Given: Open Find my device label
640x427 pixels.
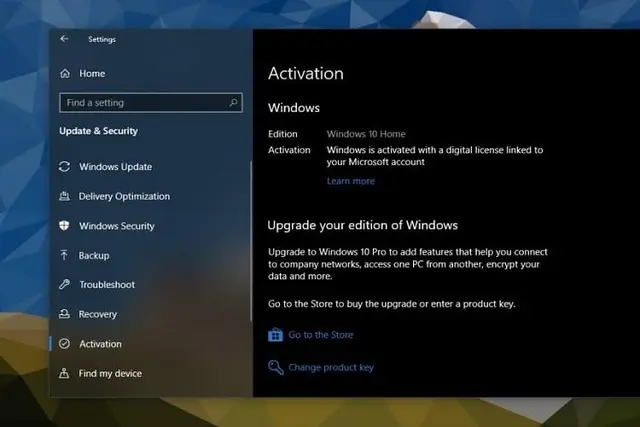Looking at the screenshot, I should coord(110,374).
